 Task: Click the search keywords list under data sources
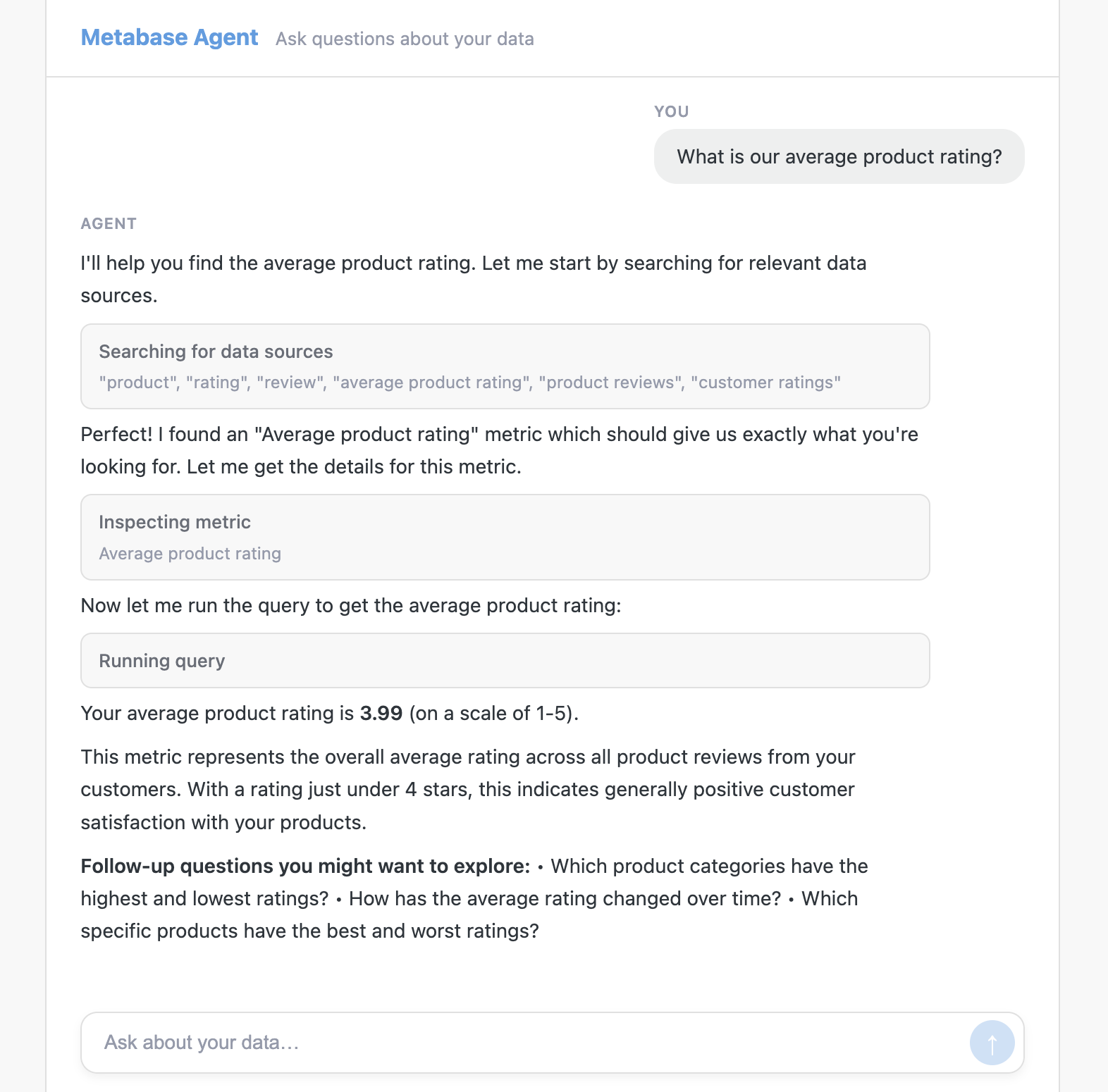tap(470, 383)
